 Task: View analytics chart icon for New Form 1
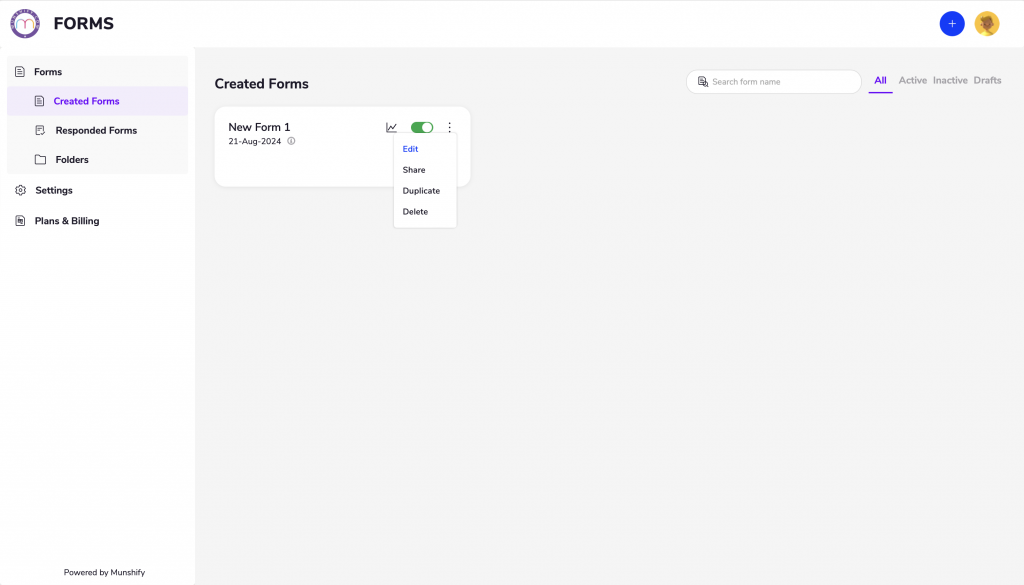[x=391, y=127]
